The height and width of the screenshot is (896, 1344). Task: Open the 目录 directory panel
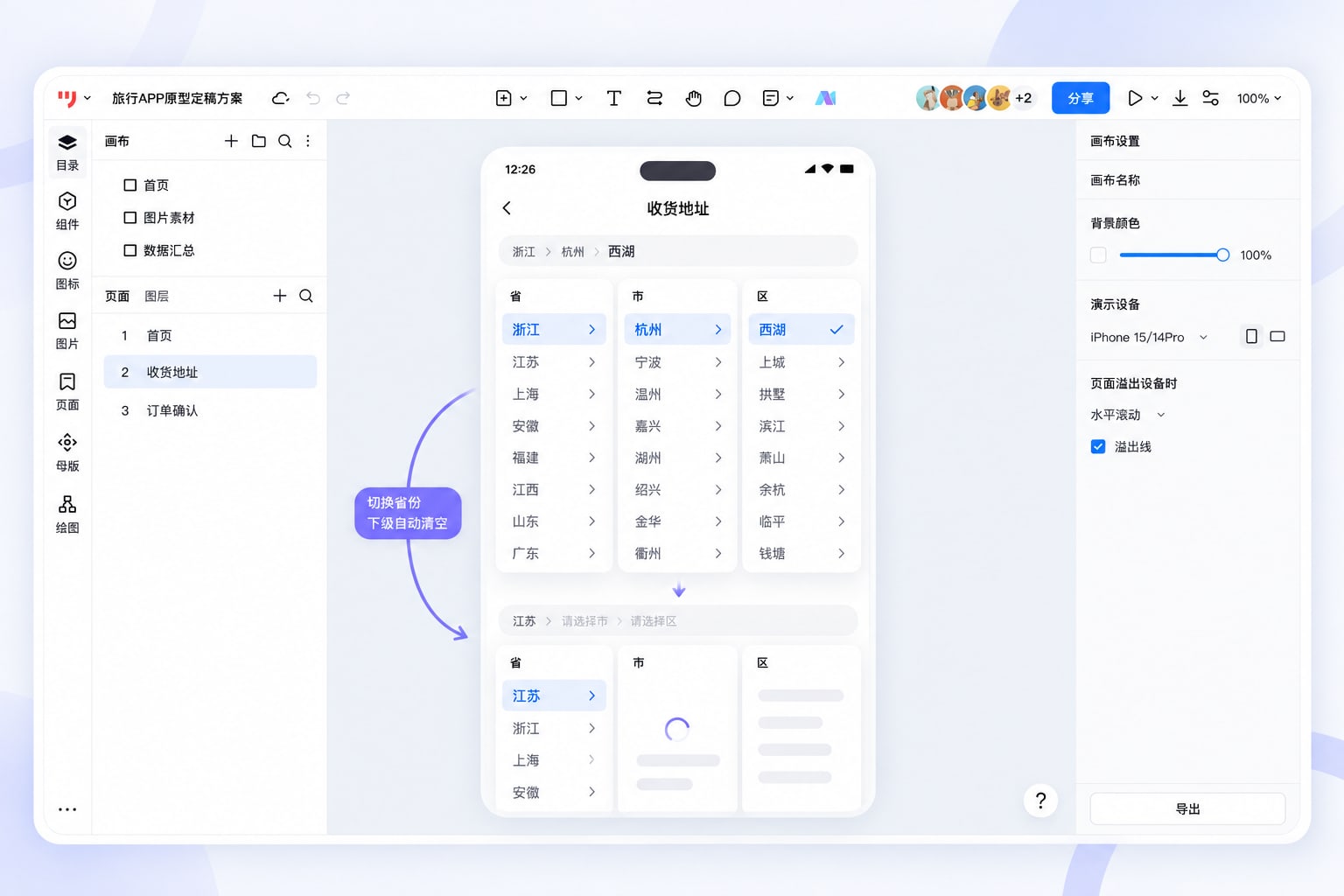pyautogui.click(x=67, y=152)
